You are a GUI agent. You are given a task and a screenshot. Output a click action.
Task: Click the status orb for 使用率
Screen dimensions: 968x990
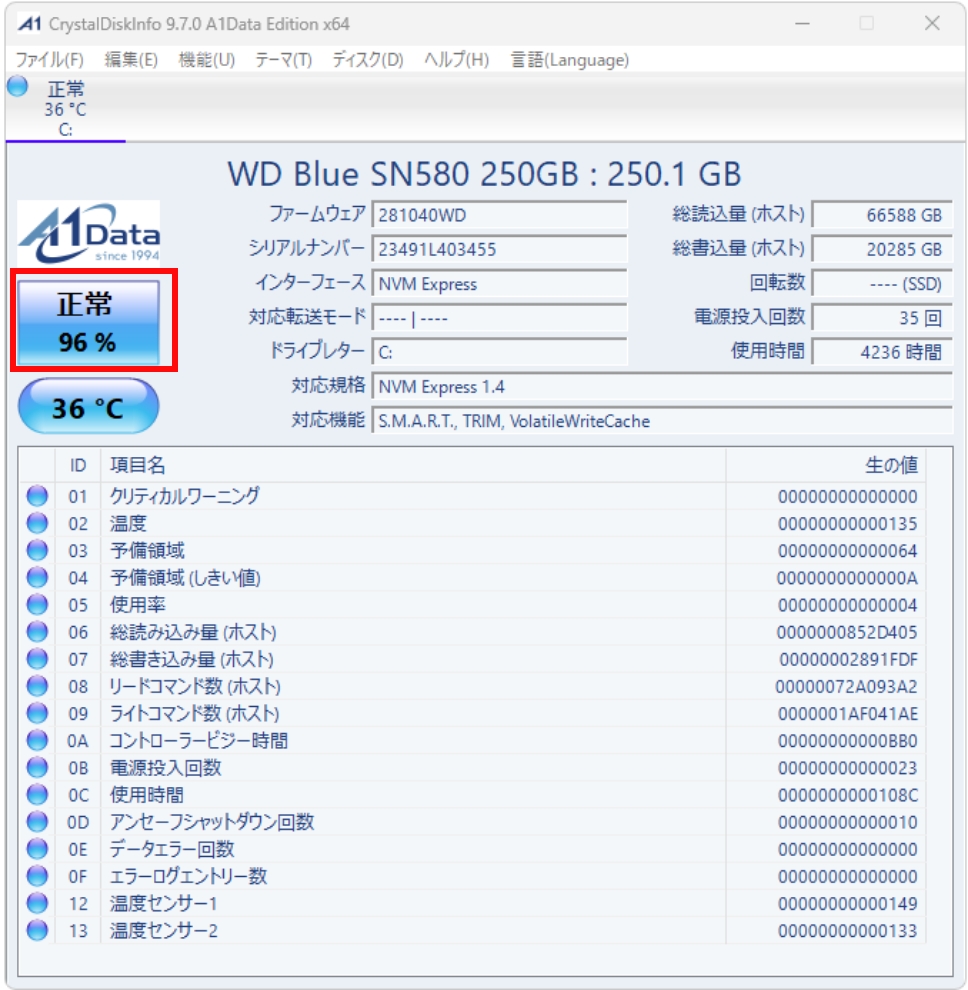point(37,604)
